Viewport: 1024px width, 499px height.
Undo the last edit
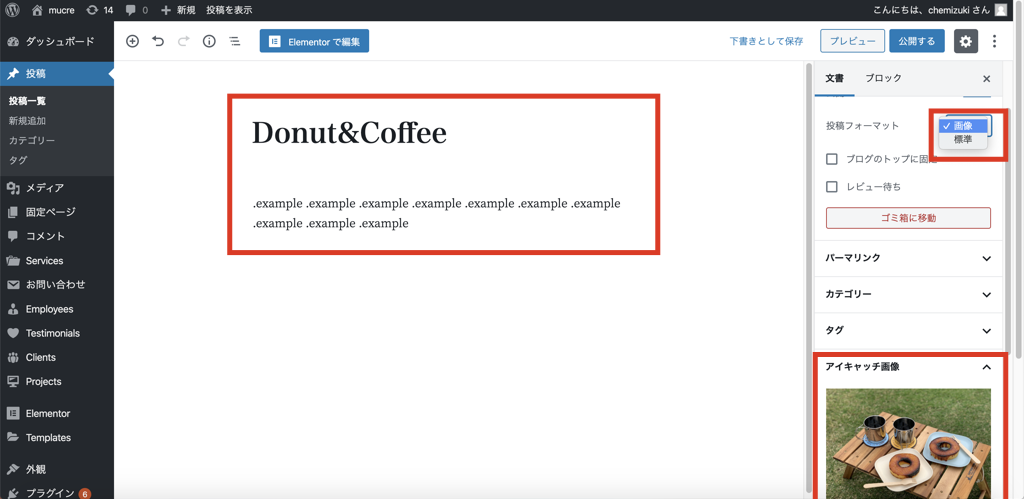(x=158, y=41)
